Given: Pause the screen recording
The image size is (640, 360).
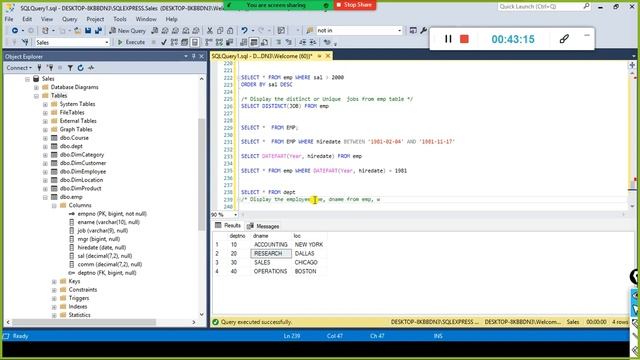Looking at the screenshot, I should (448, 39).
